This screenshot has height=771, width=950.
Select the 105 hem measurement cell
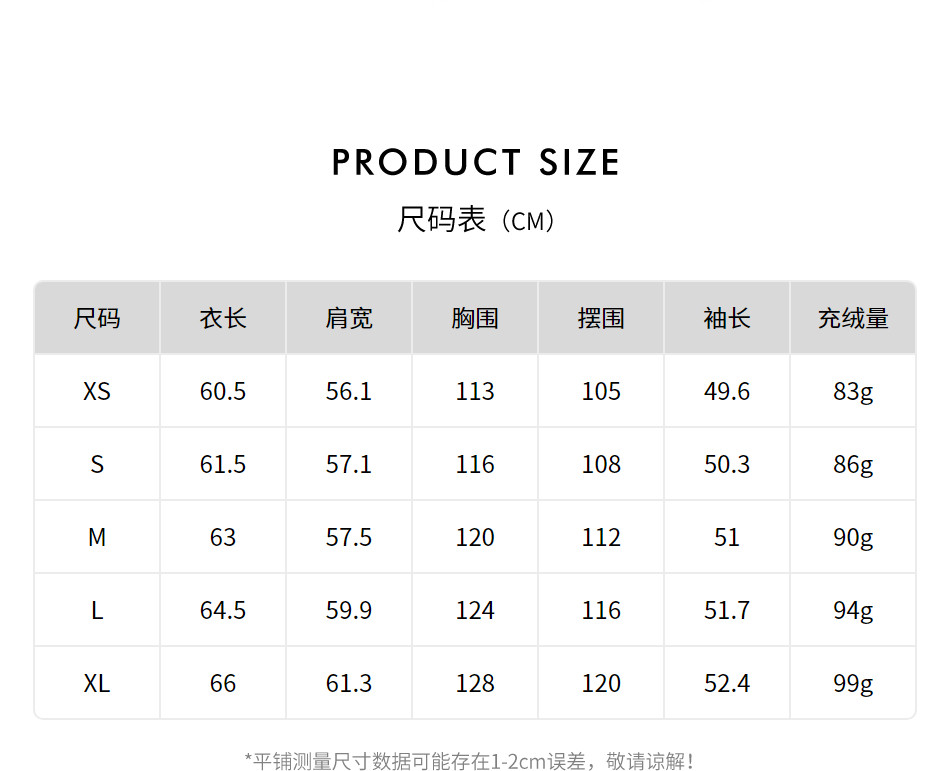601,391
